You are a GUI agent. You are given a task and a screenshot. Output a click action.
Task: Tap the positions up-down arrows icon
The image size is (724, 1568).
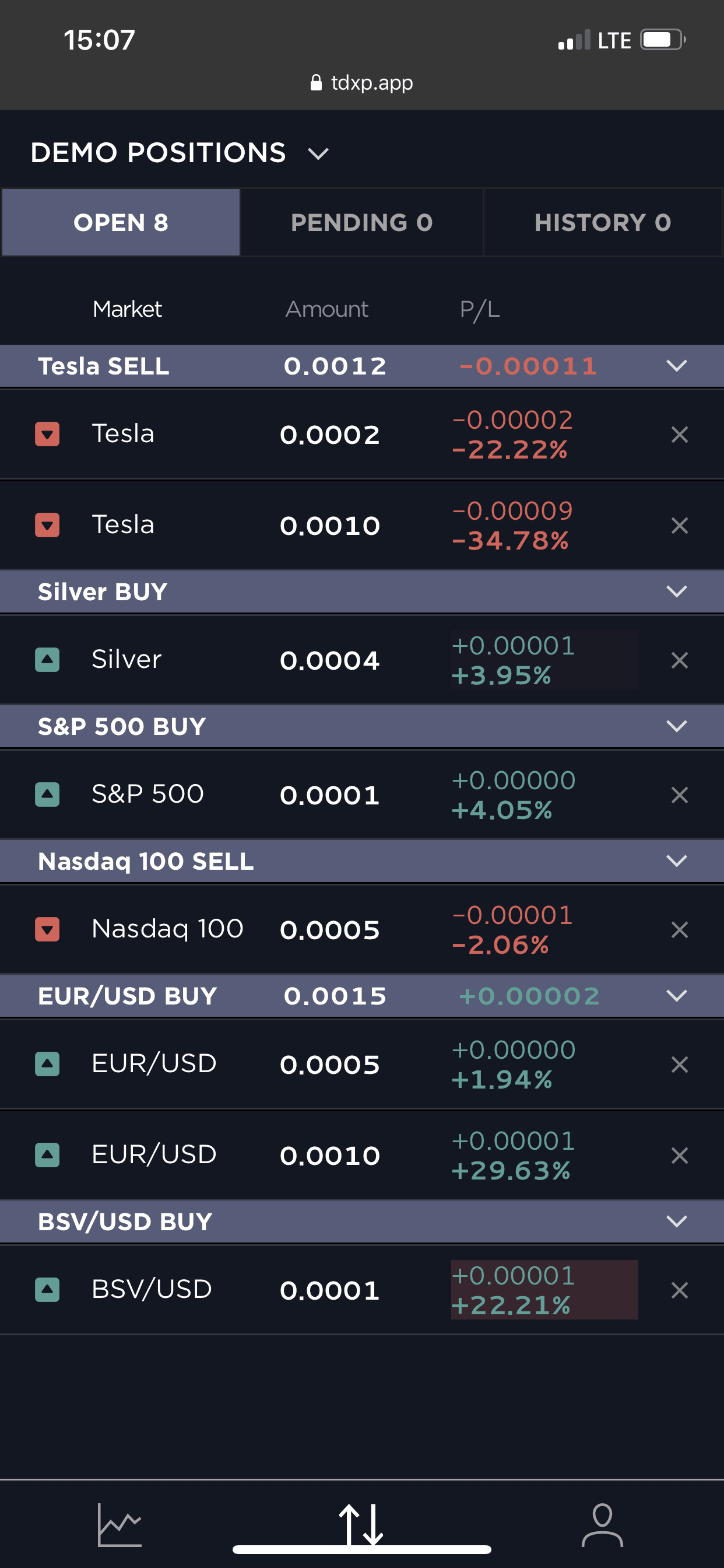(361, 1524)
